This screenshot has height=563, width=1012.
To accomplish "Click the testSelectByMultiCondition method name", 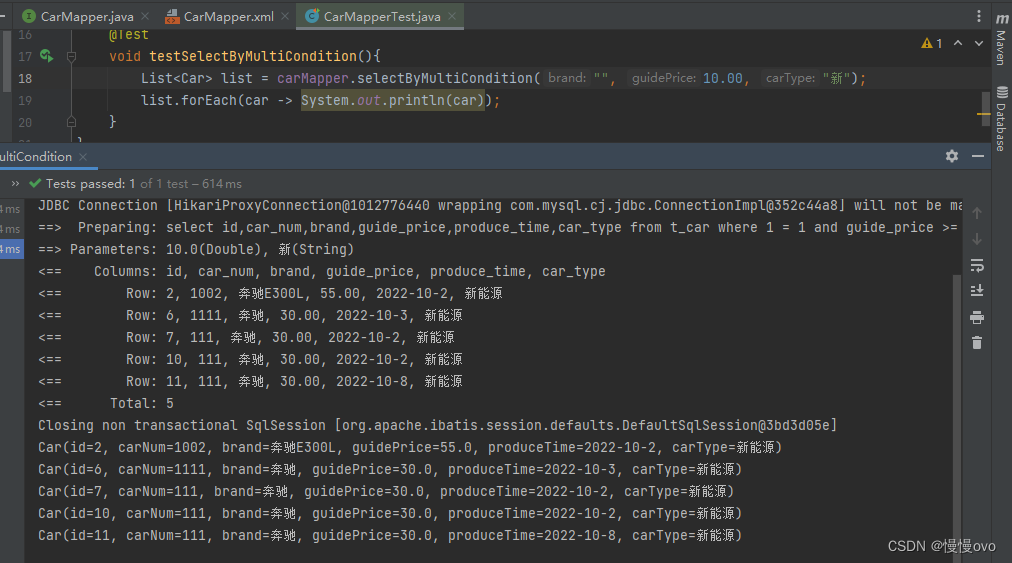I will coord(253,56).
